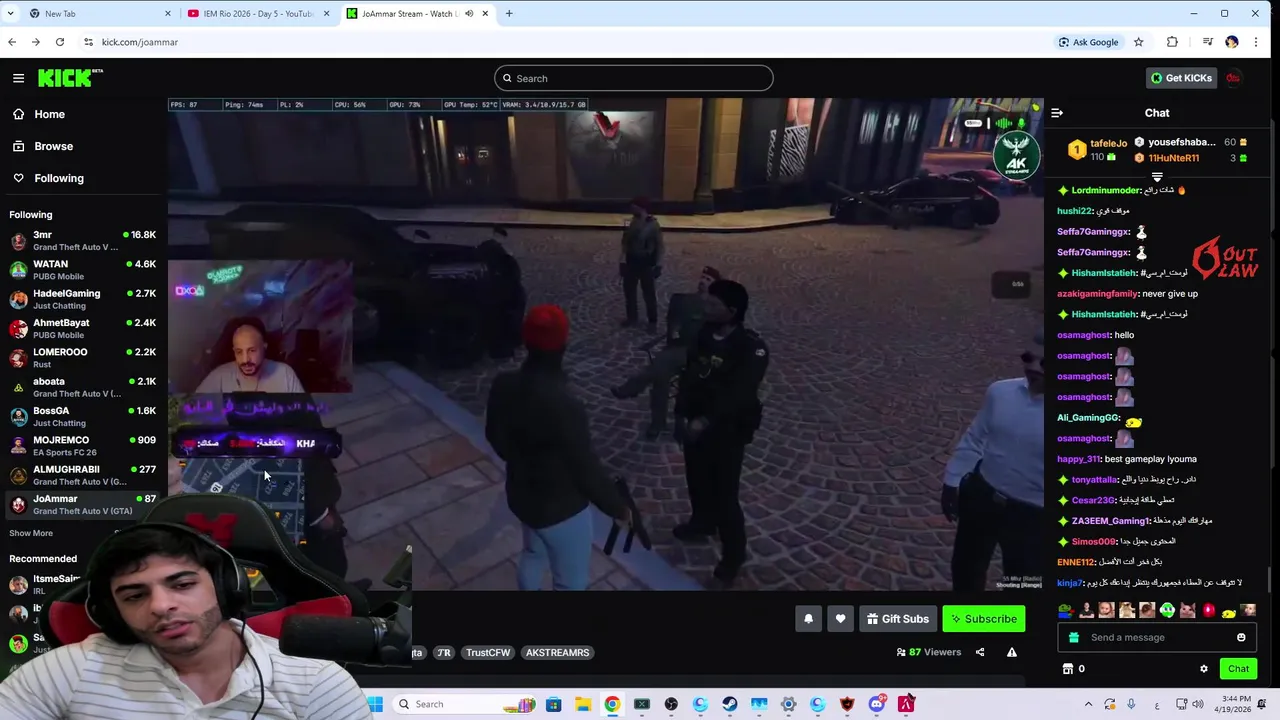Click the Windows taskbar Search box

click(465, 704)
